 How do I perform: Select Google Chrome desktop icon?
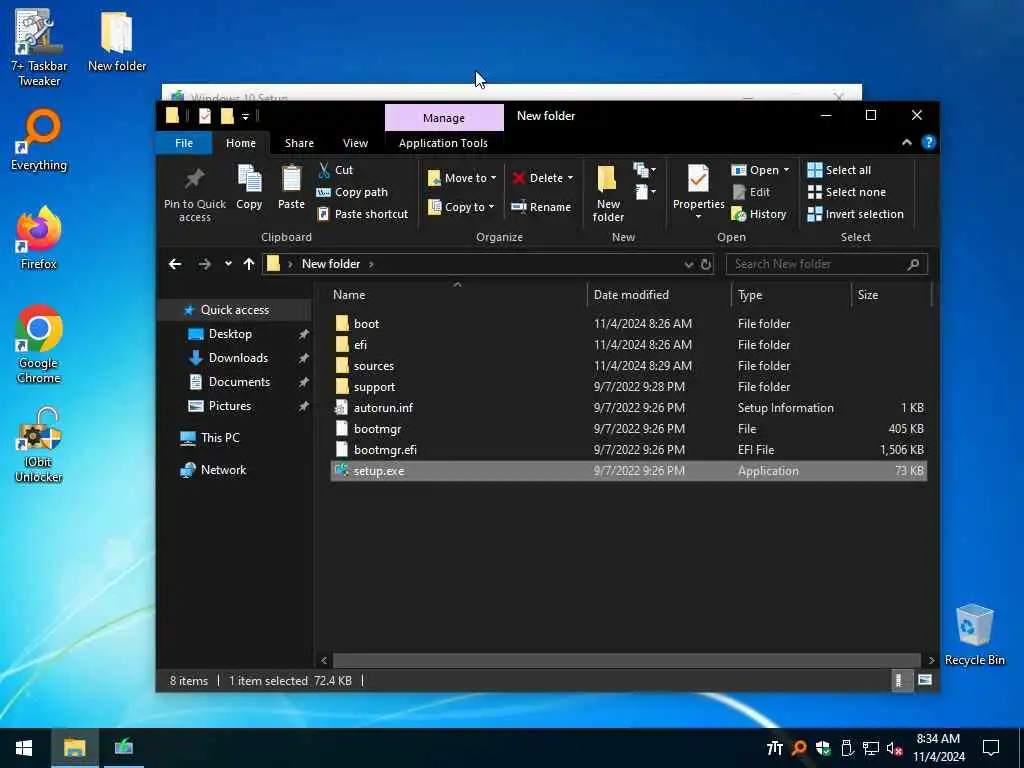pyautogui.click(x=39, y=344)
